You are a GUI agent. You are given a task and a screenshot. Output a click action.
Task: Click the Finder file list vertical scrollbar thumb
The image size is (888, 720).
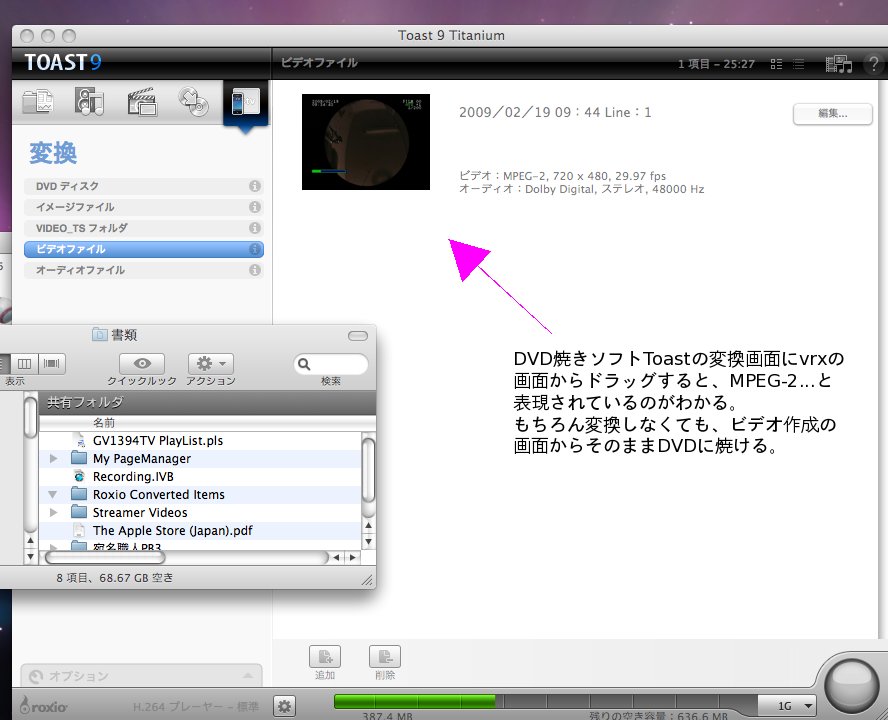(368, 470)
